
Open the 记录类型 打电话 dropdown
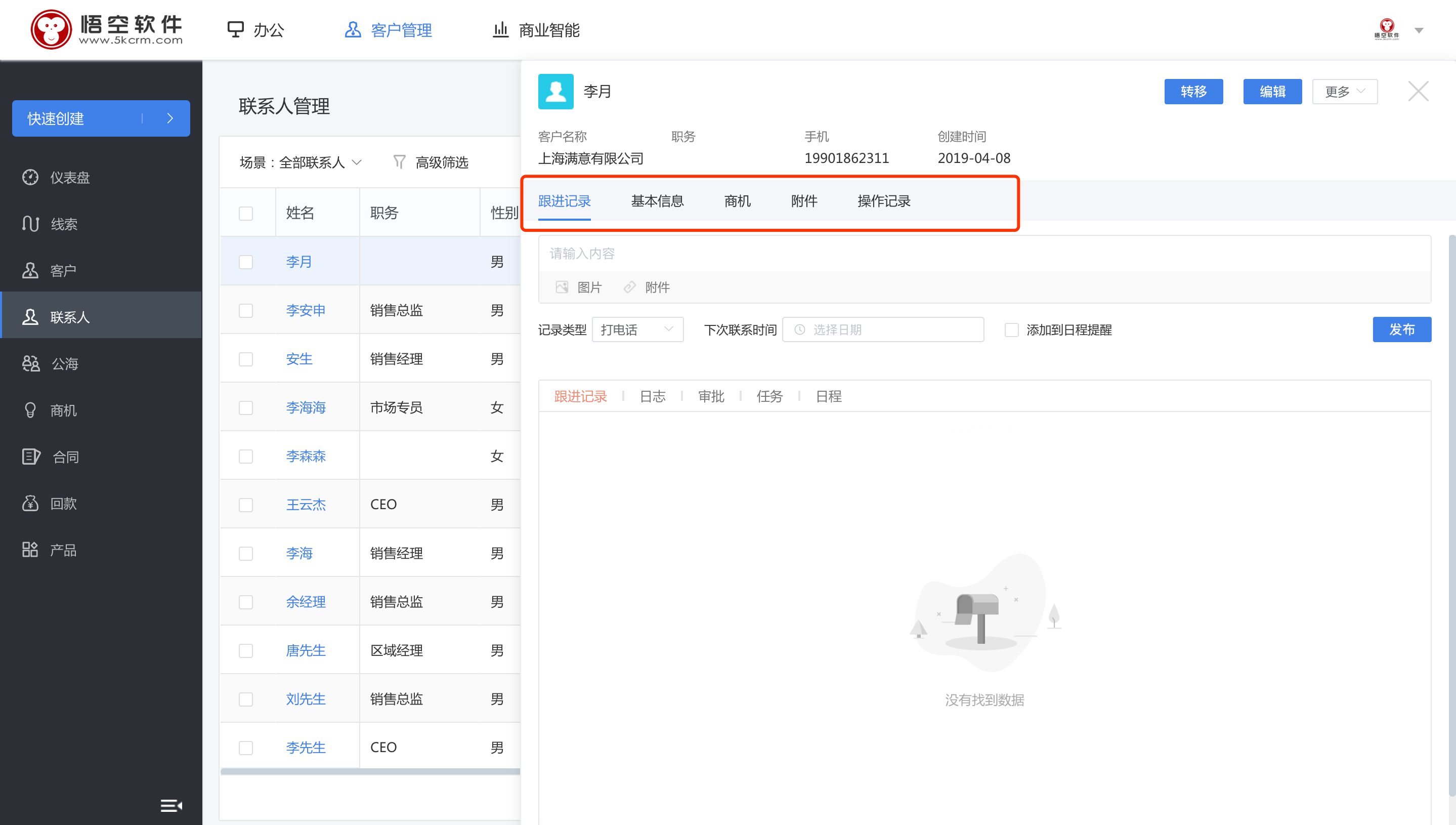(637, 330)
